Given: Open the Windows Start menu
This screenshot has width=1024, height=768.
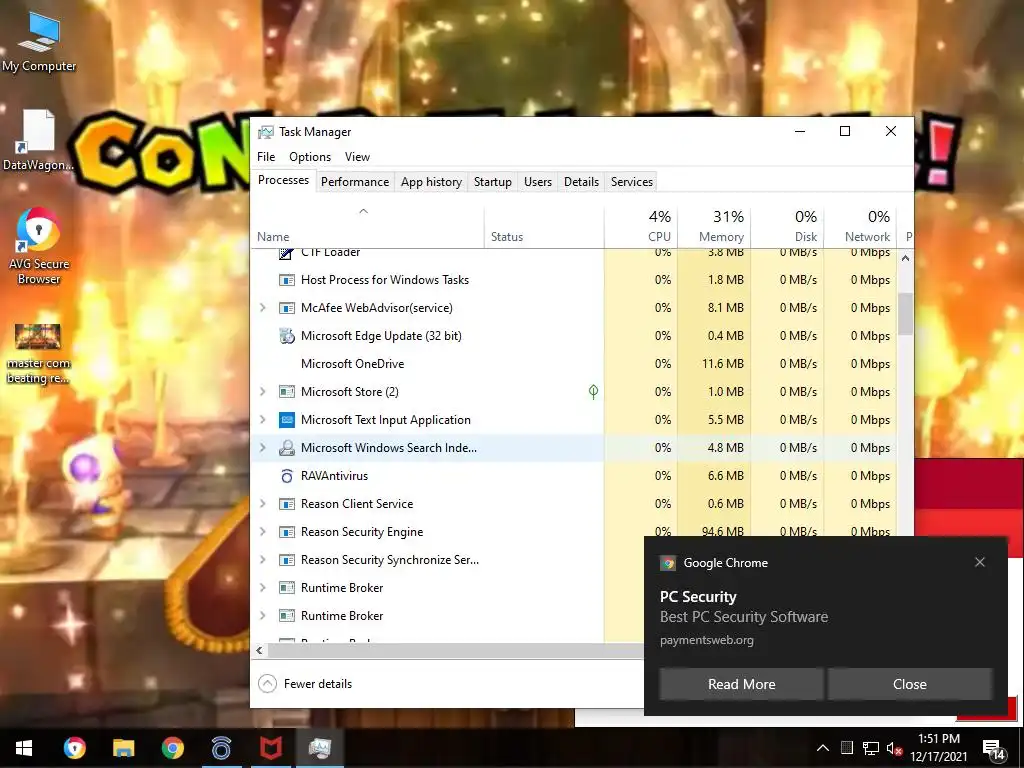Looking at the screenshot, I should click(24, 748).
